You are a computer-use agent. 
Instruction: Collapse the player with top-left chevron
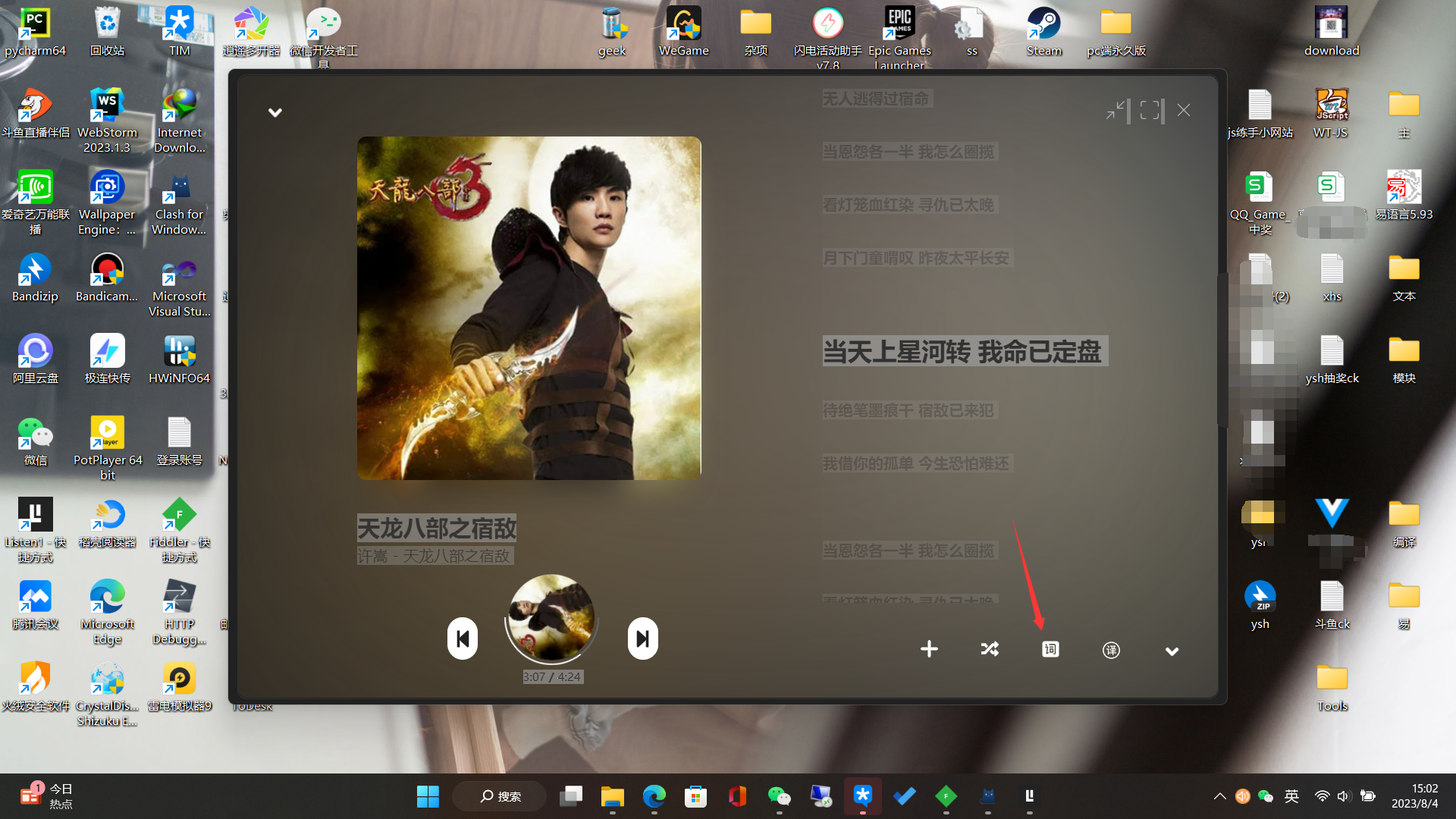275,112
